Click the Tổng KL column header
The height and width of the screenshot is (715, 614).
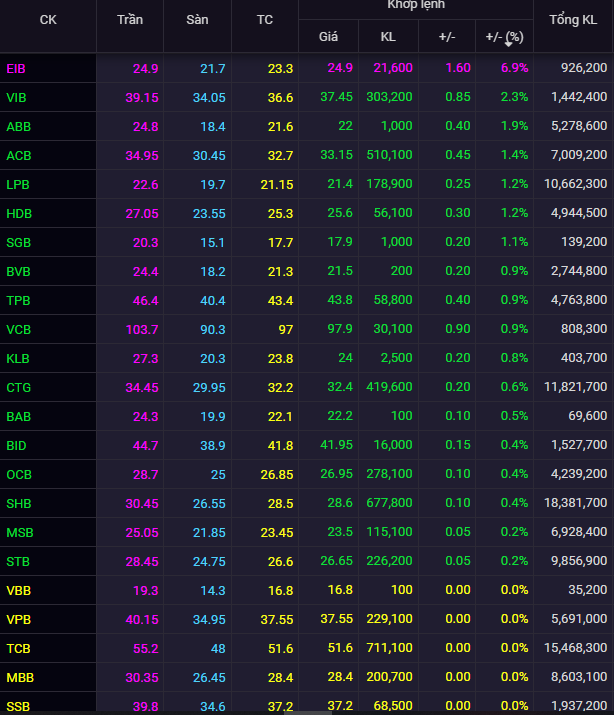click(x=573, y=20)
